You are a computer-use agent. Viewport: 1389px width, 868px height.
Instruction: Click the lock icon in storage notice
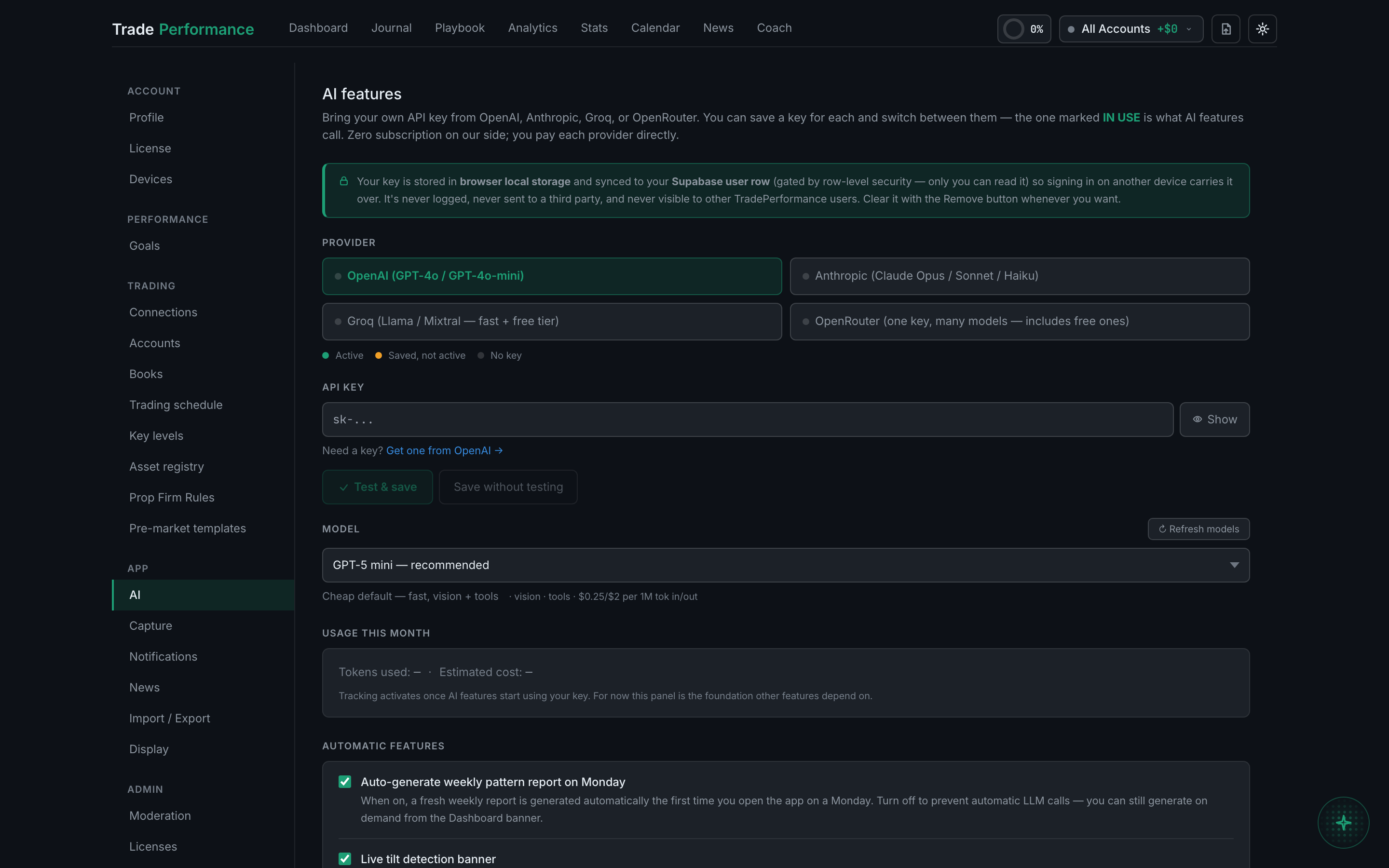point(344,181)
